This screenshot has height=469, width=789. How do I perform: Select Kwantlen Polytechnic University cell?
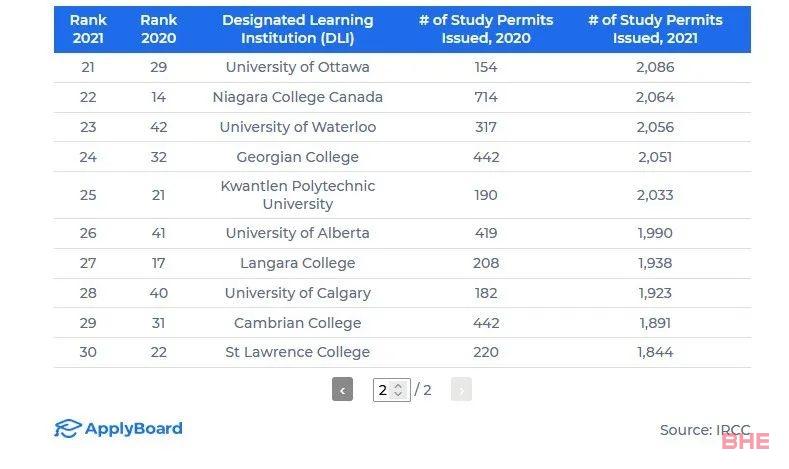point(298,195)
